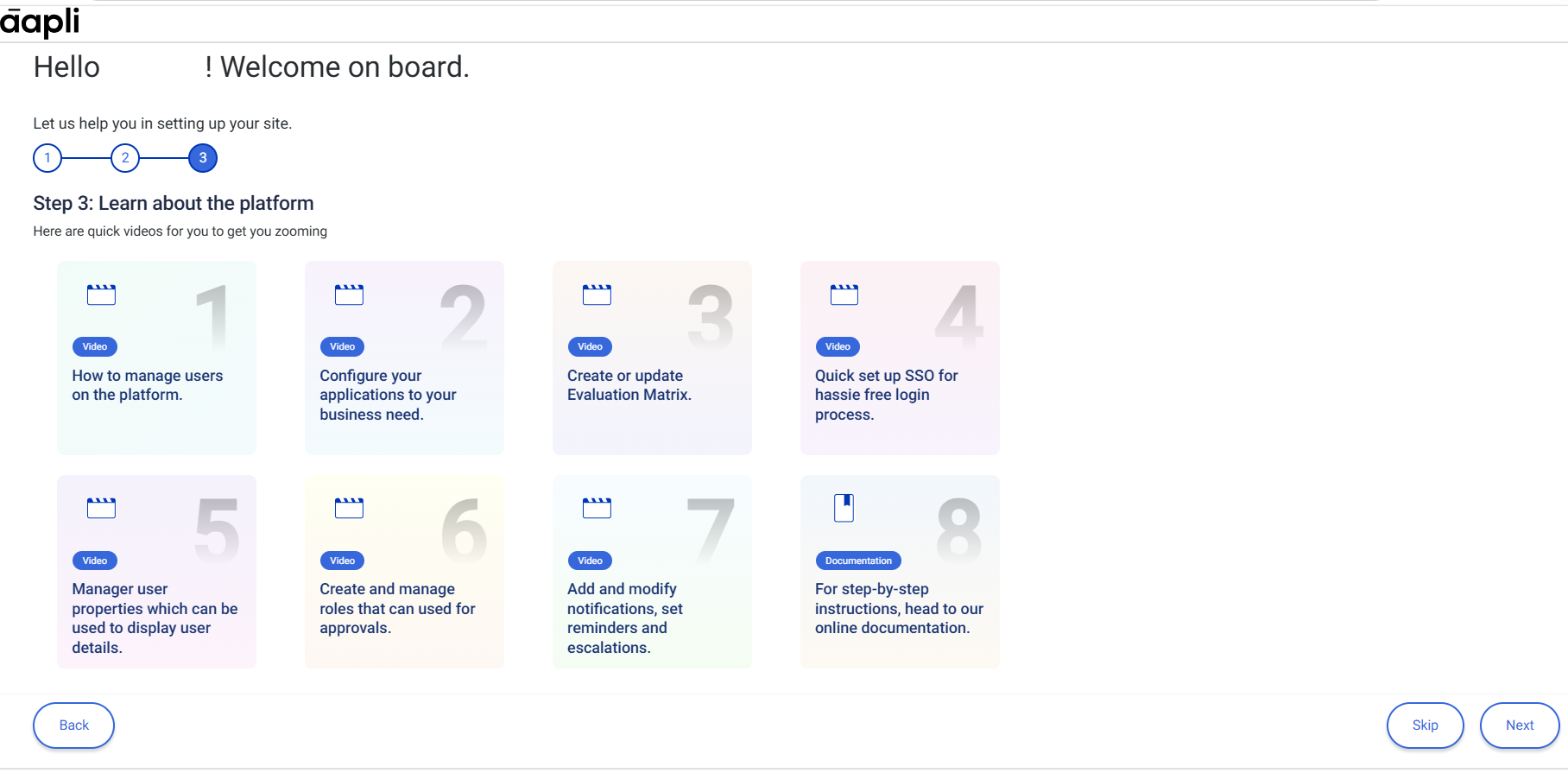Click the aapli logo
This screenshot has width=1568, height=773.
(x=40, y=21)
